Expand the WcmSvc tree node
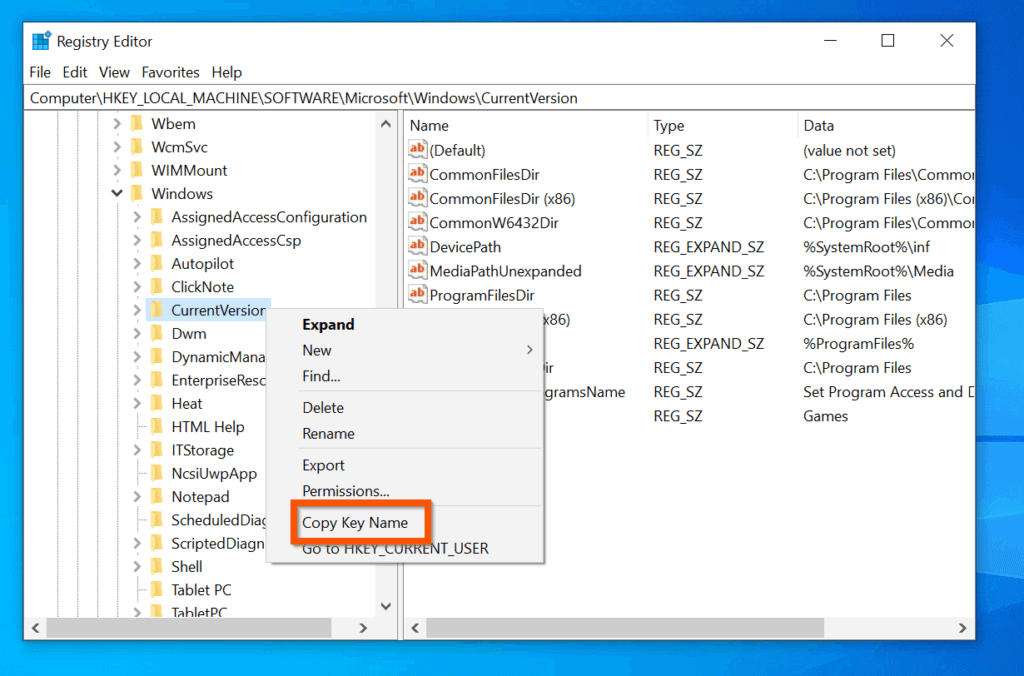This screenshot has height=676, width=1024. [x=117, y=147]
